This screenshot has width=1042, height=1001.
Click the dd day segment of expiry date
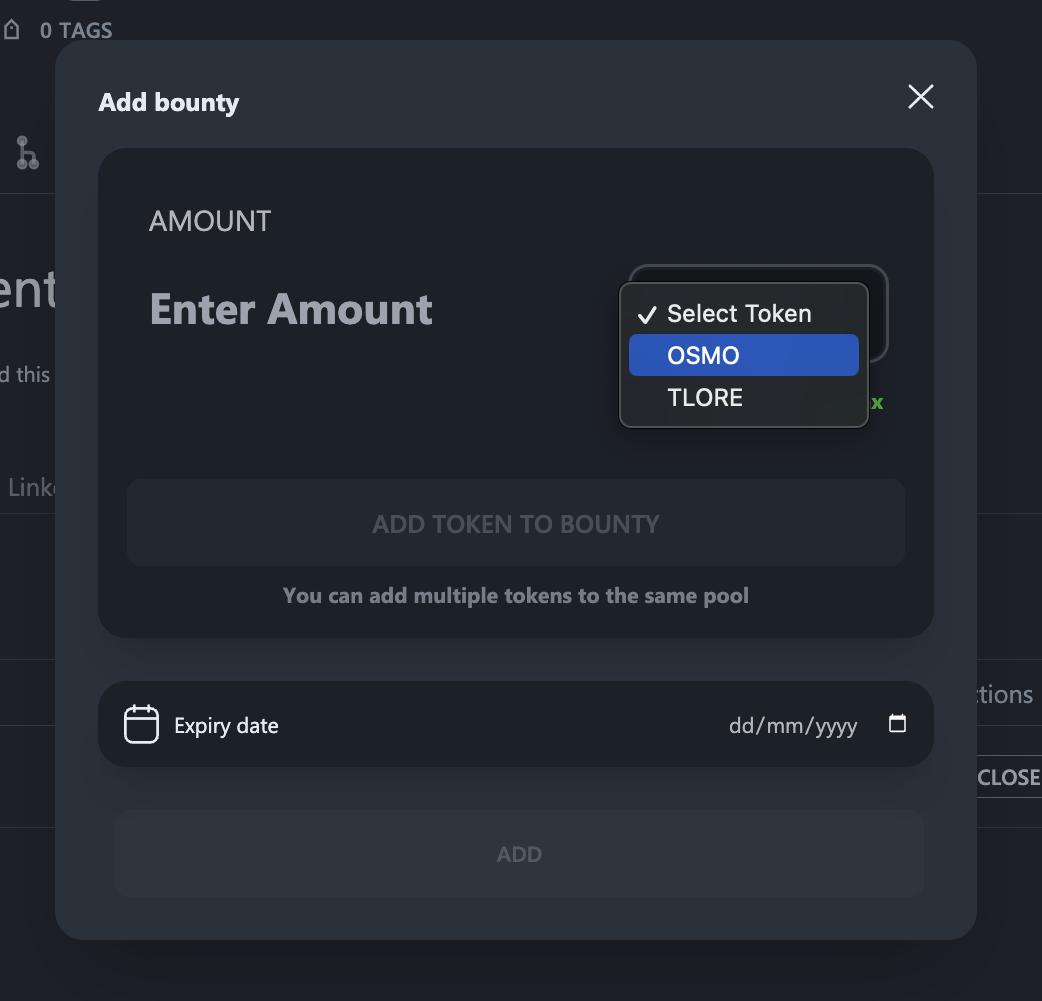pos(740,725)
